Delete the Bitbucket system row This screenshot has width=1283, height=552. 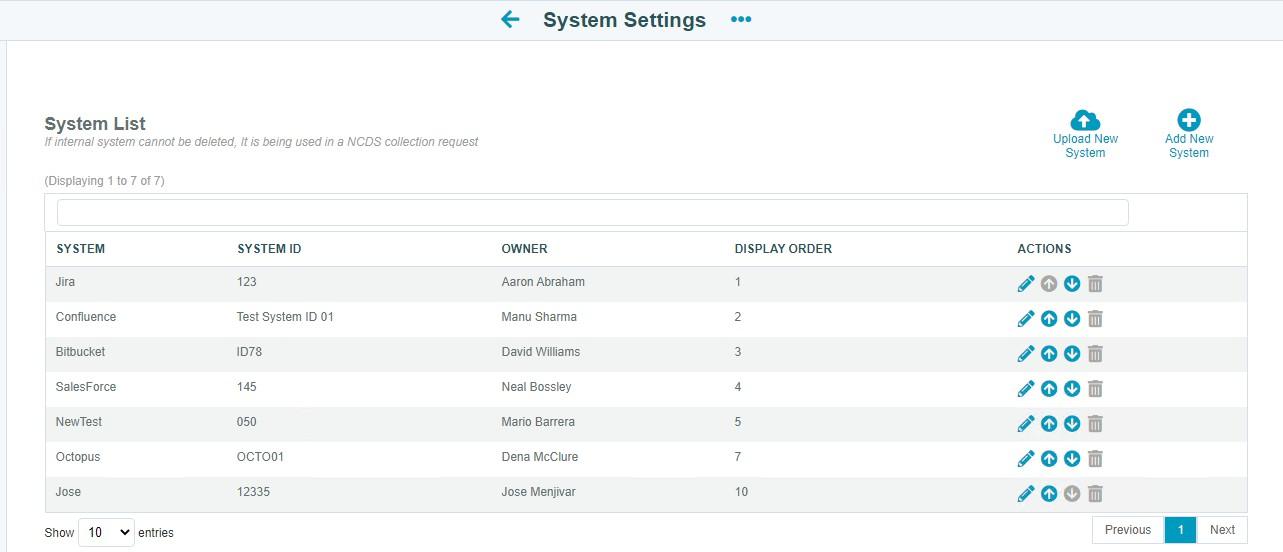(1095, 354)
